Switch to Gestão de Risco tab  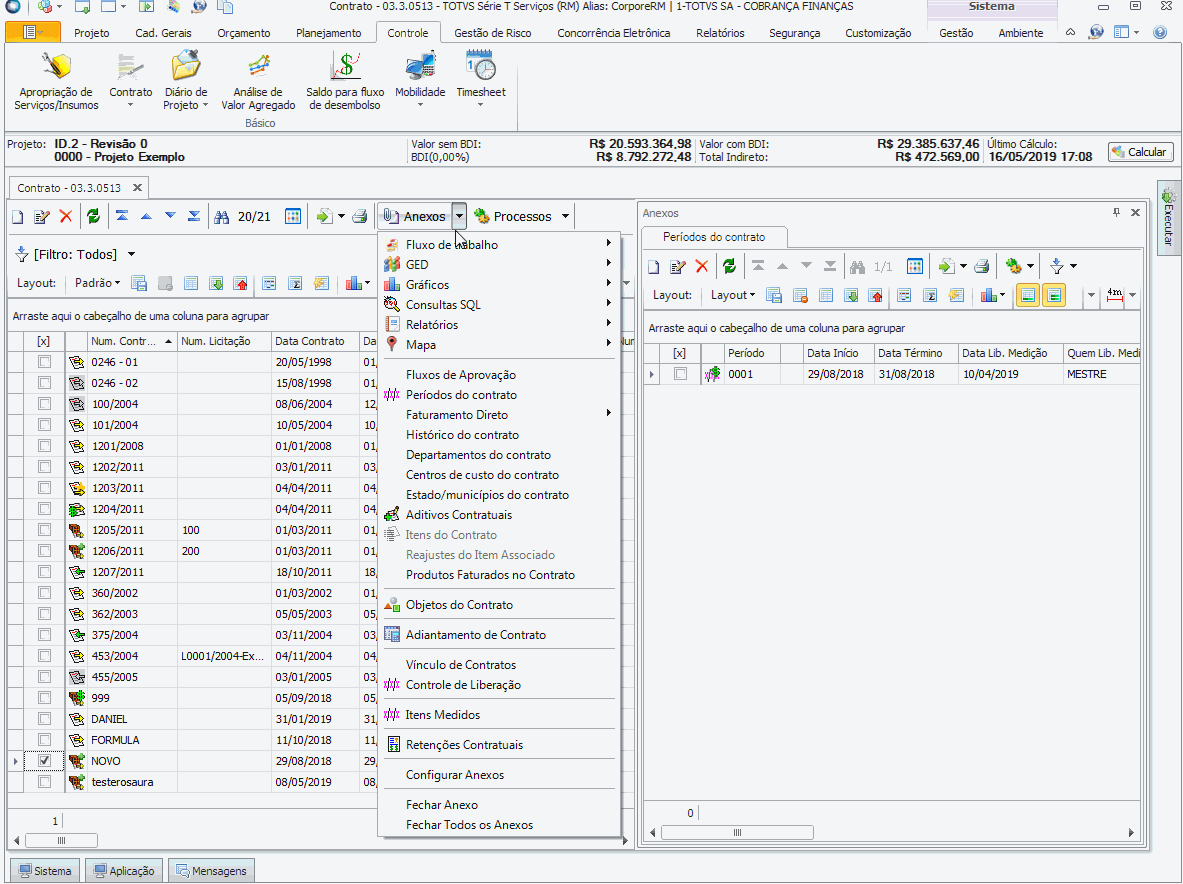[493, 33]
